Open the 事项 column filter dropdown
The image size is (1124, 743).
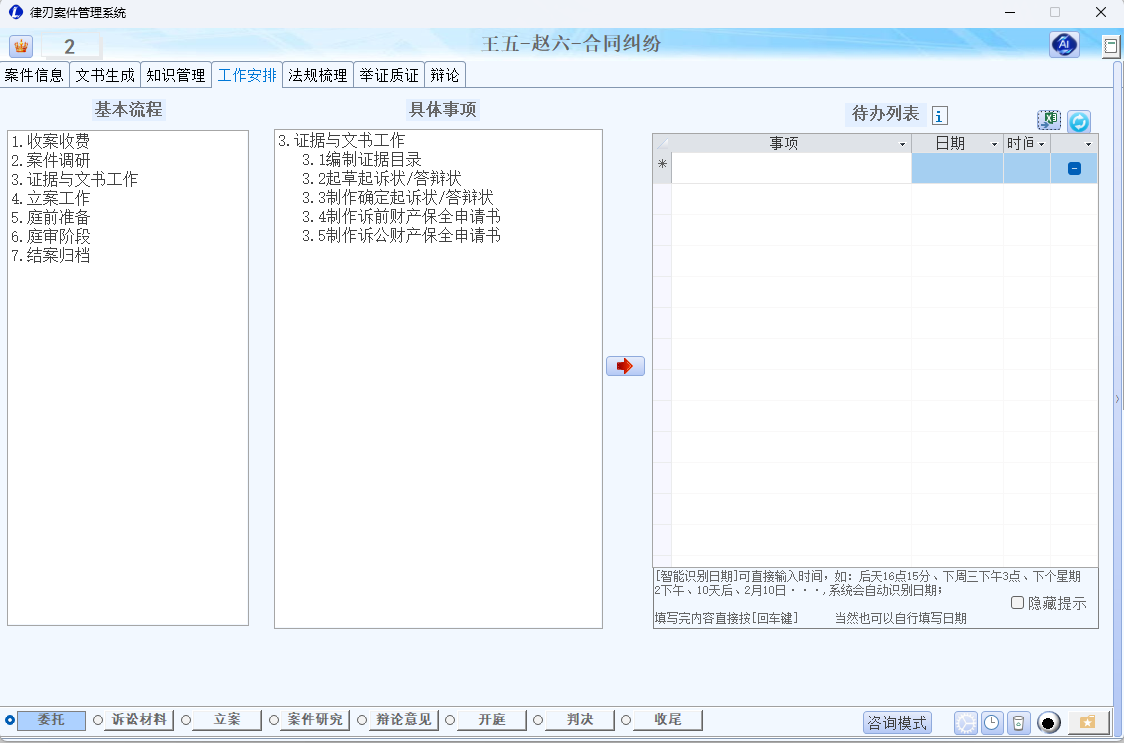point(903,144)
